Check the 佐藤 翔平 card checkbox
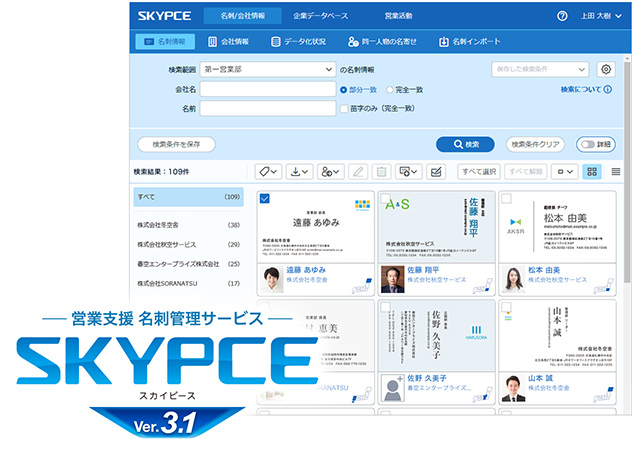 (385, 198)
